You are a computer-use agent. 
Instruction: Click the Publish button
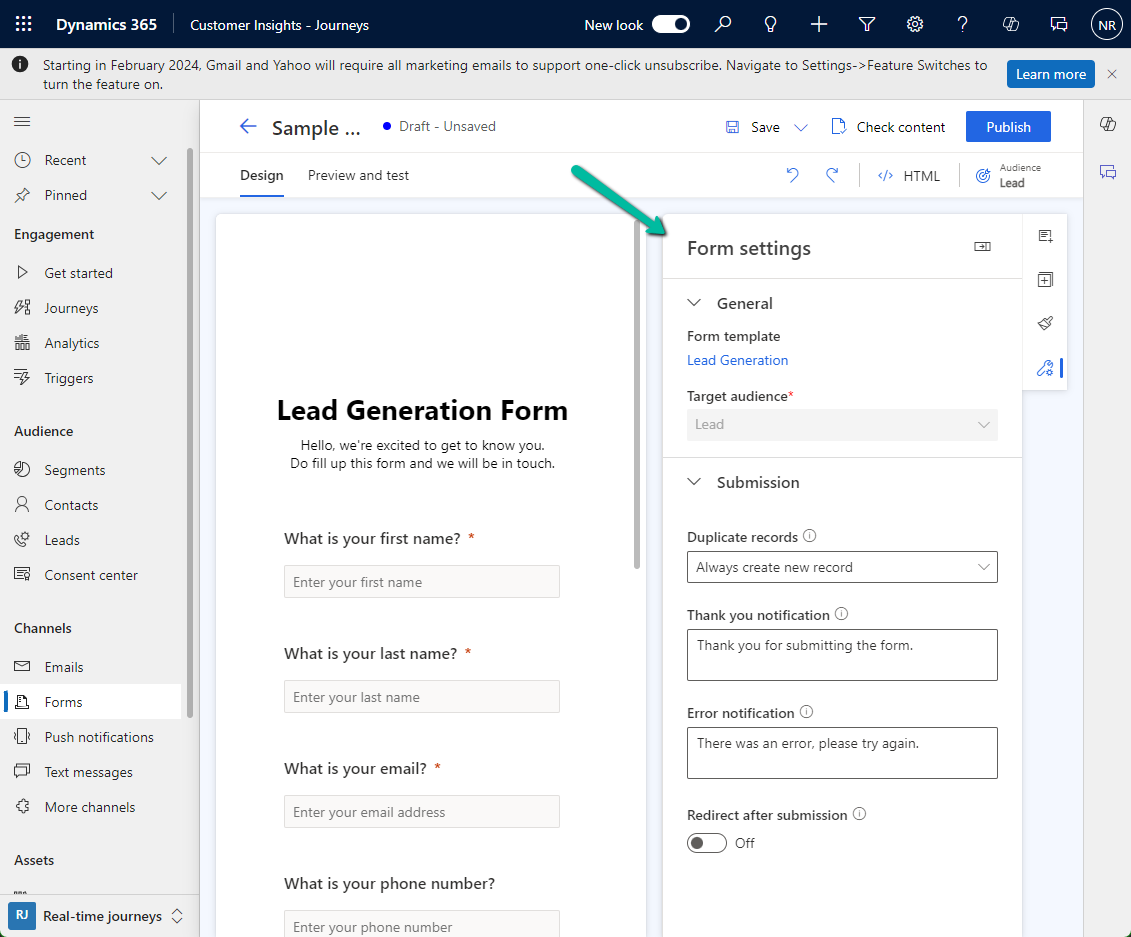[1008, 127]
